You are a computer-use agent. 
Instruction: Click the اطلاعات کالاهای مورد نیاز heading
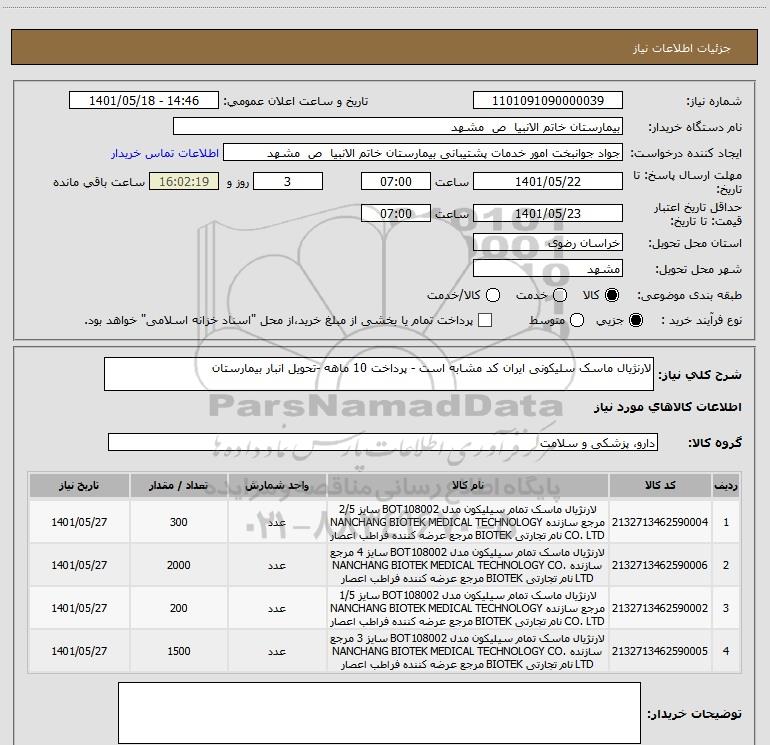tap(668, 407)
